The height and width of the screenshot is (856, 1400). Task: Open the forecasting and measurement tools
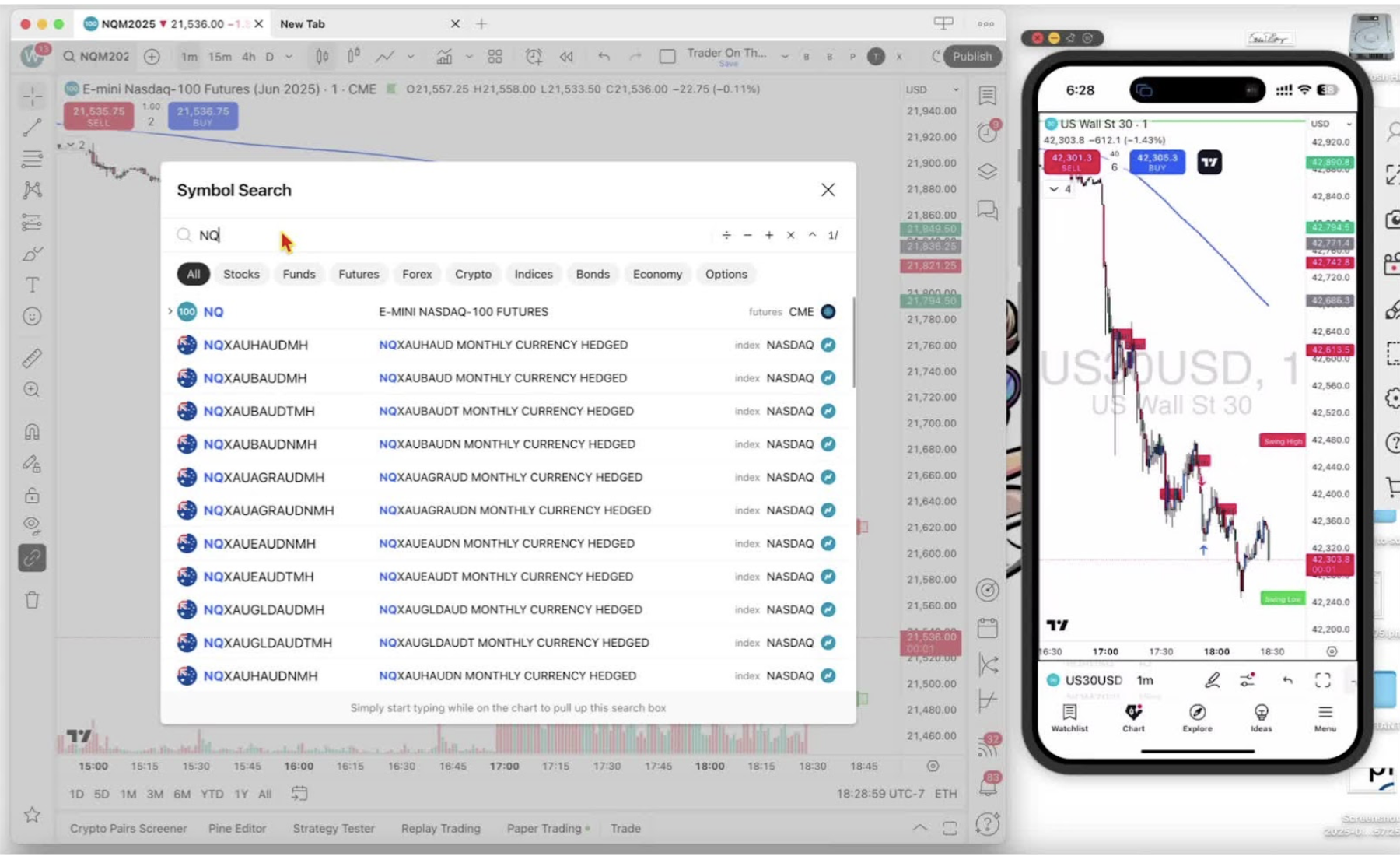coord(32,222)
